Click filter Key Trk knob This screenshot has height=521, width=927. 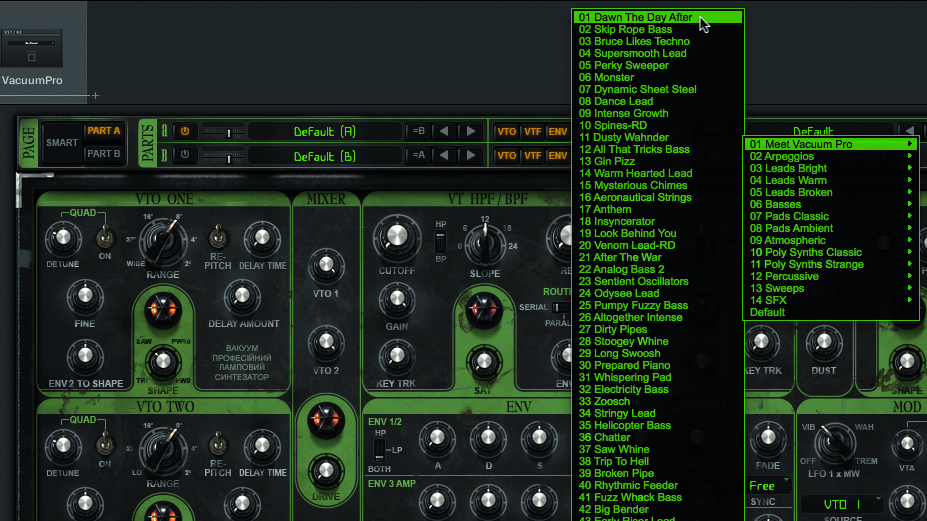[x=397, y=357]
